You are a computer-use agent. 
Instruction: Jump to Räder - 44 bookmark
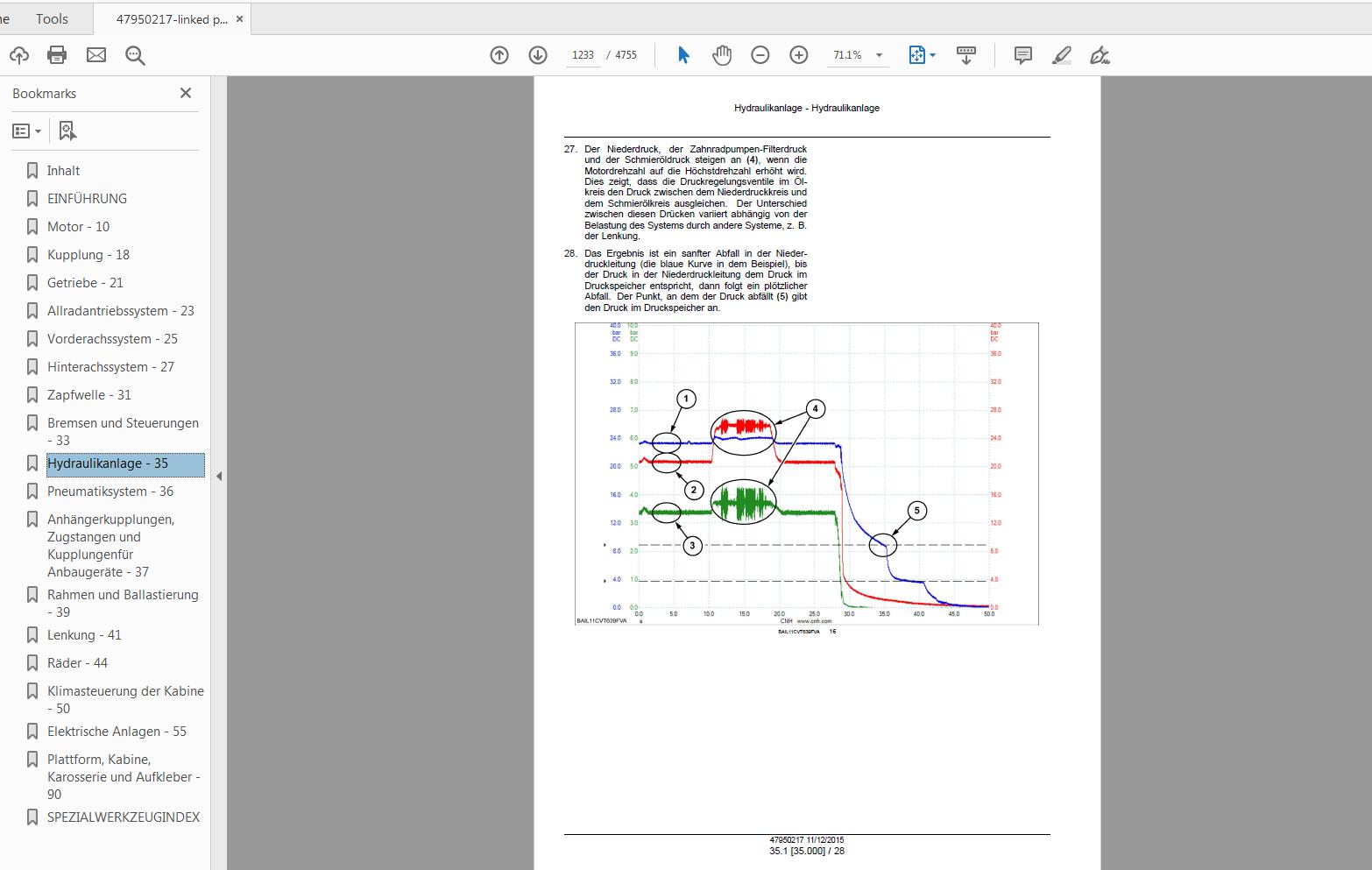coord(77,663)
